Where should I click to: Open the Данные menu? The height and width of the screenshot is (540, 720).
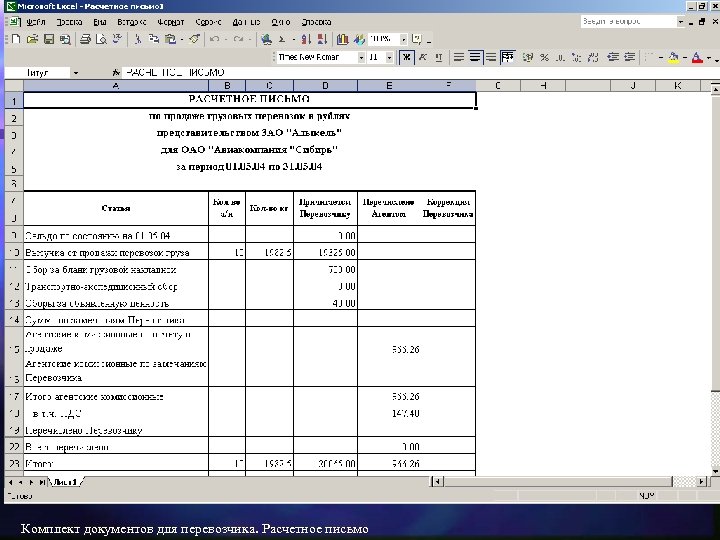(x=246, y=22)
